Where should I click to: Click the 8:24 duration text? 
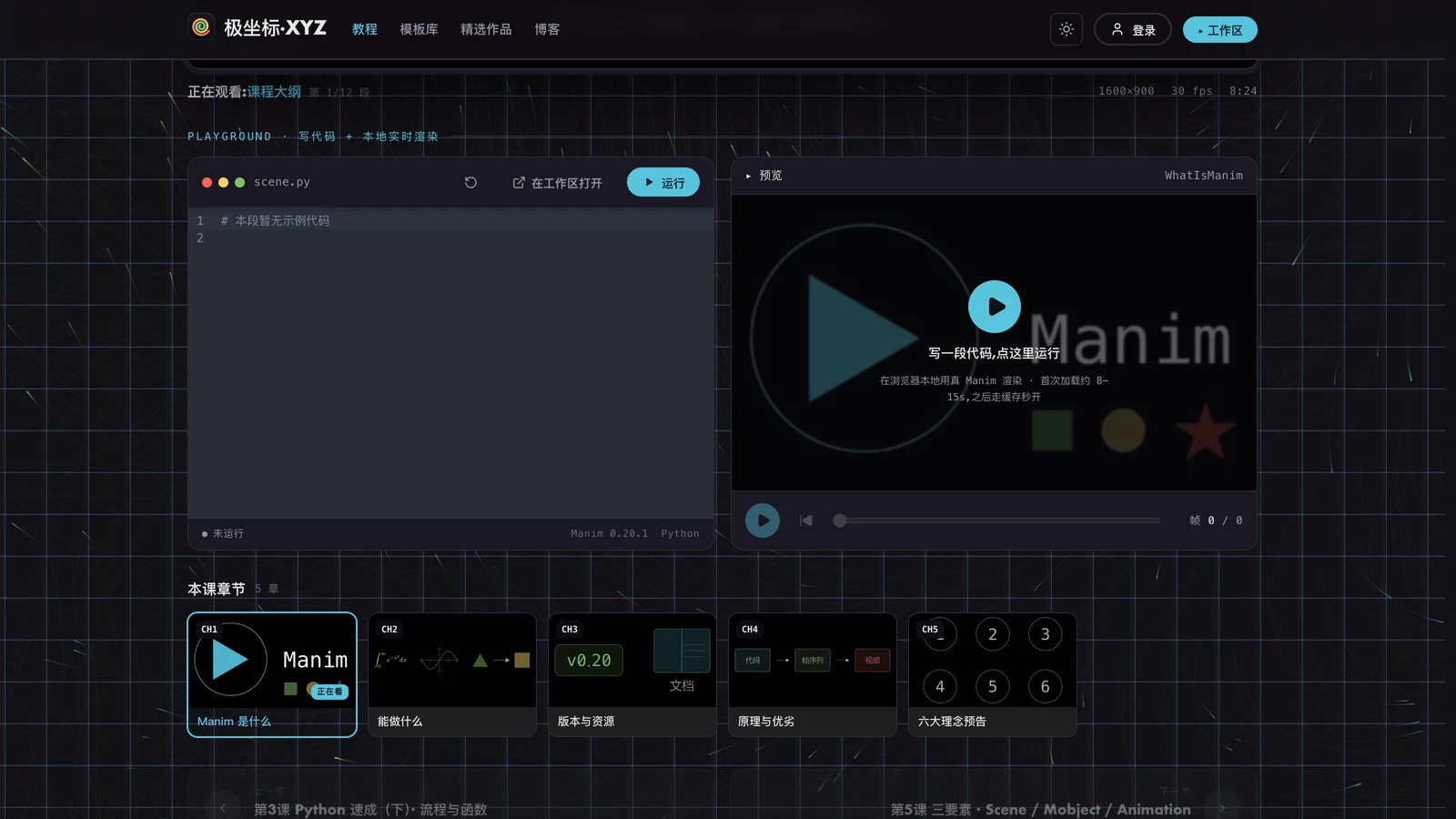1243,91
